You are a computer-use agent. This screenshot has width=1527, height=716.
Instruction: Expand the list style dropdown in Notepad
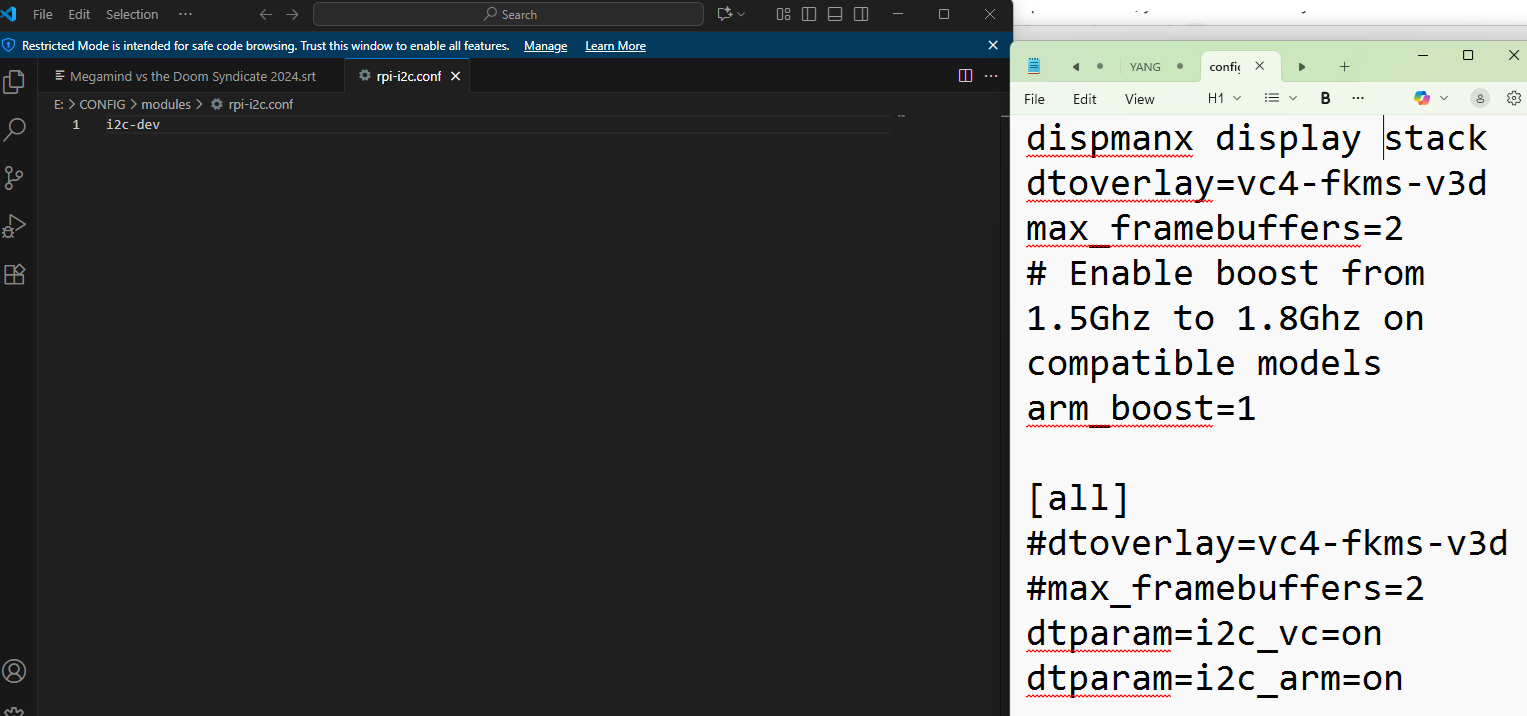click(1280, 98)
